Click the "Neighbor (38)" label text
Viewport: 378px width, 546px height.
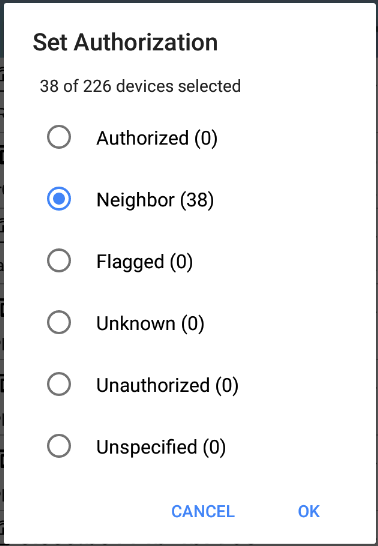pyautogui.click(x=155, y=200)
